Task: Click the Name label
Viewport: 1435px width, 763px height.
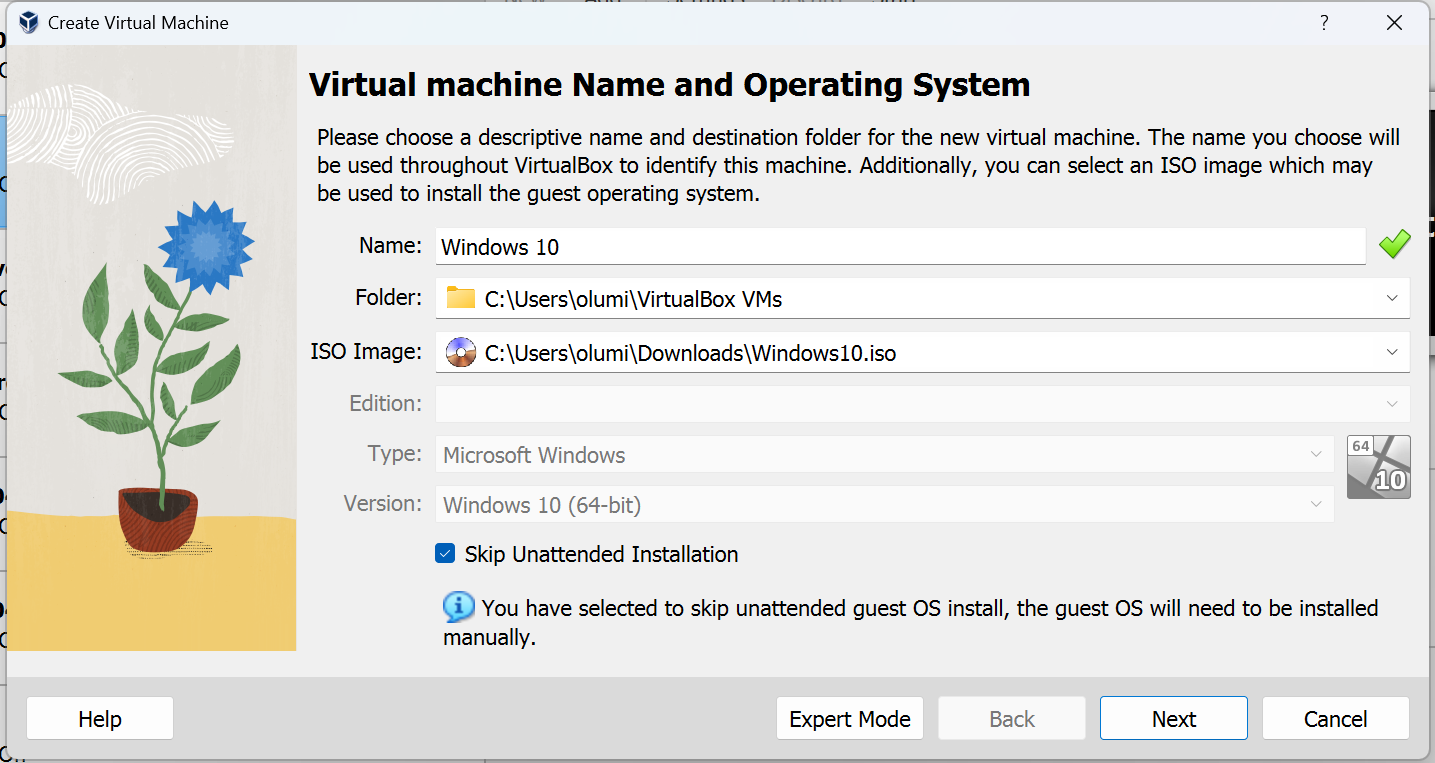Action: (x=391, y=245)
